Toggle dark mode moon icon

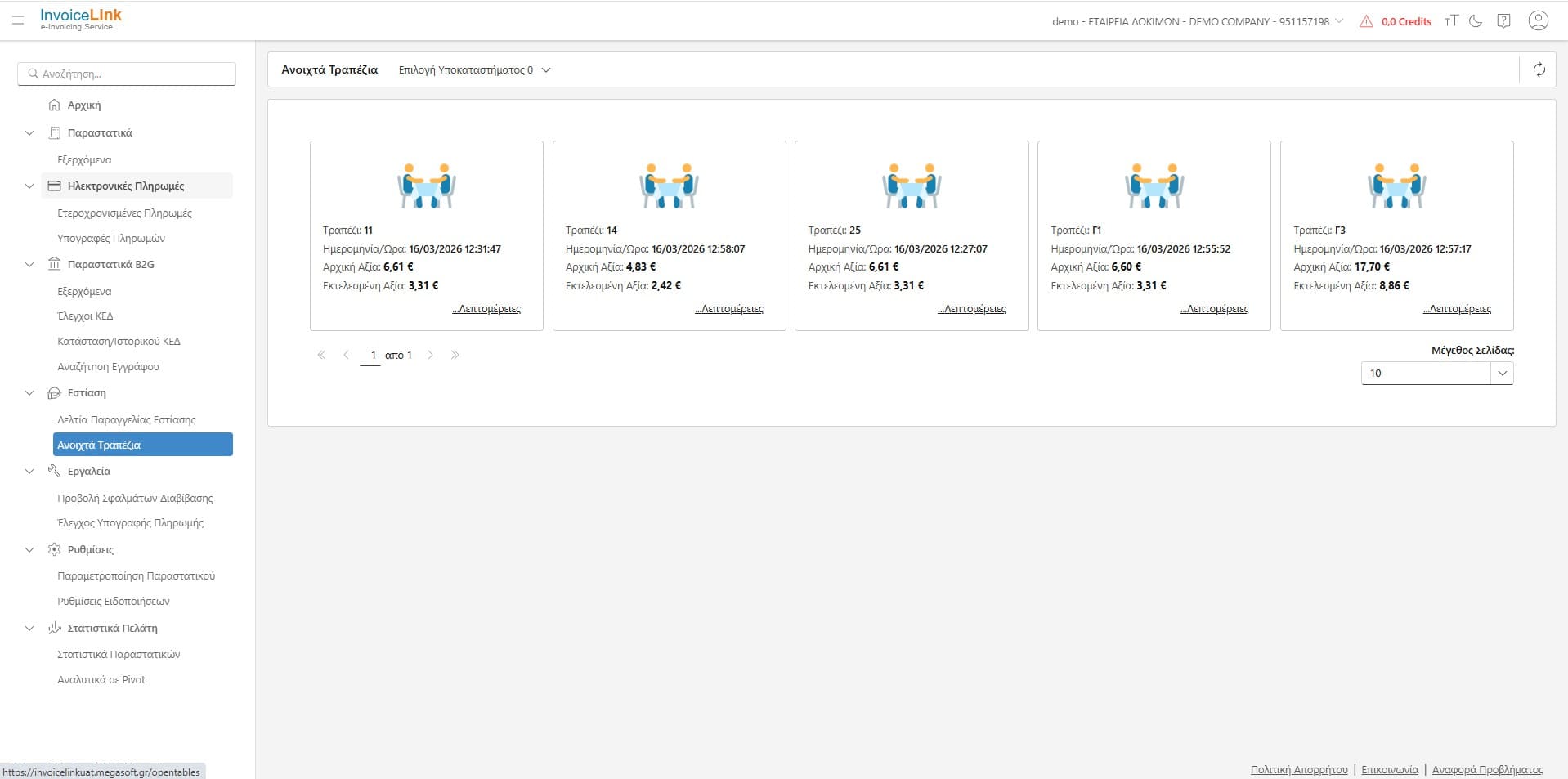click(x=1476, y=21)
